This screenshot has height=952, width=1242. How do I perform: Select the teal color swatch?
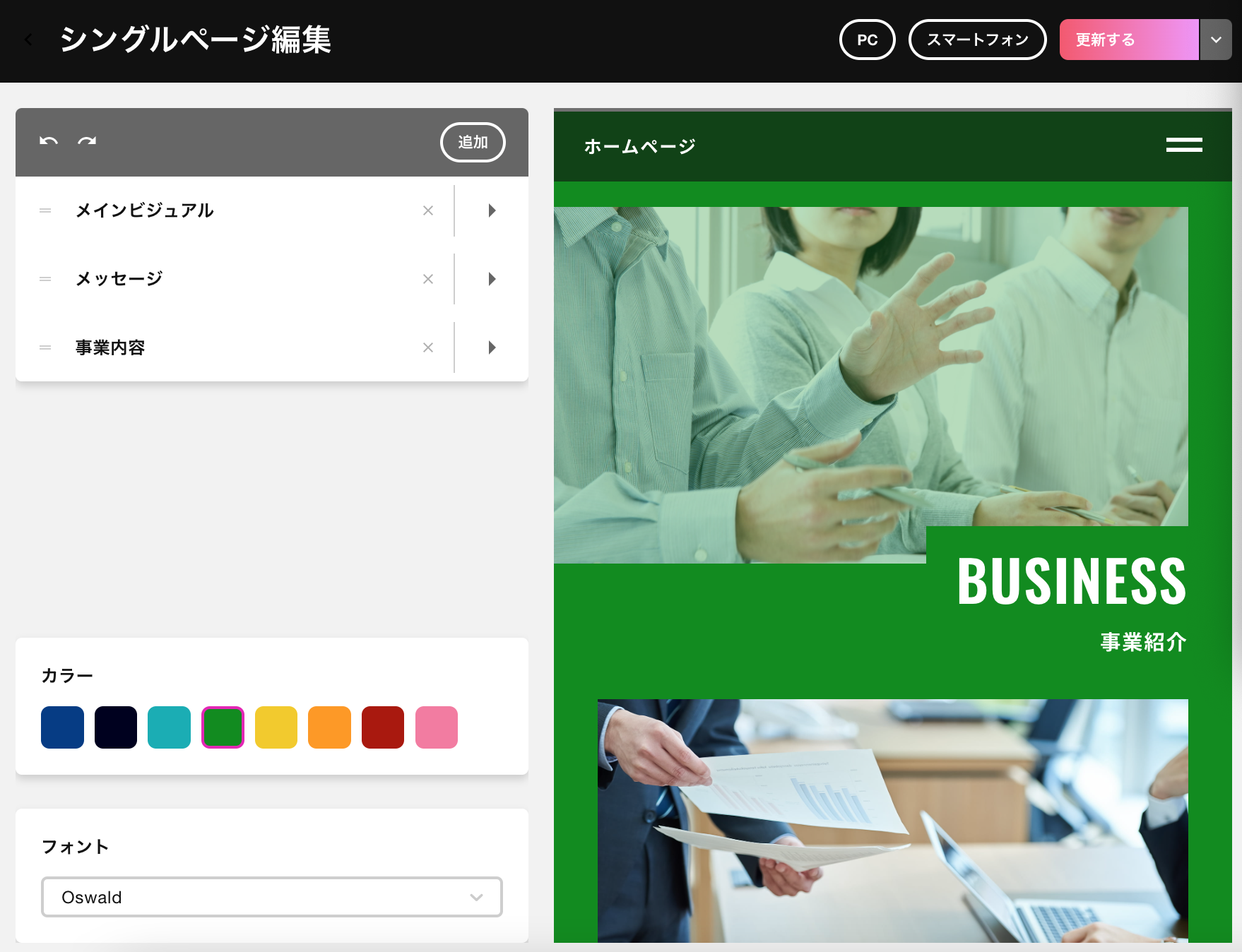click(x=169, y=727)
